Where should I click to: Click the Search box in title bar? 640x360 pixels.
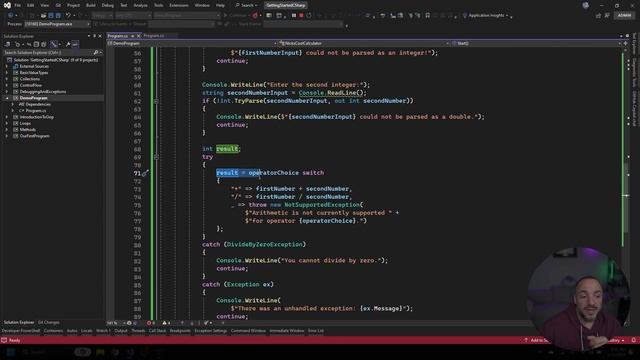pyautogui.click(x=247, y=5)
